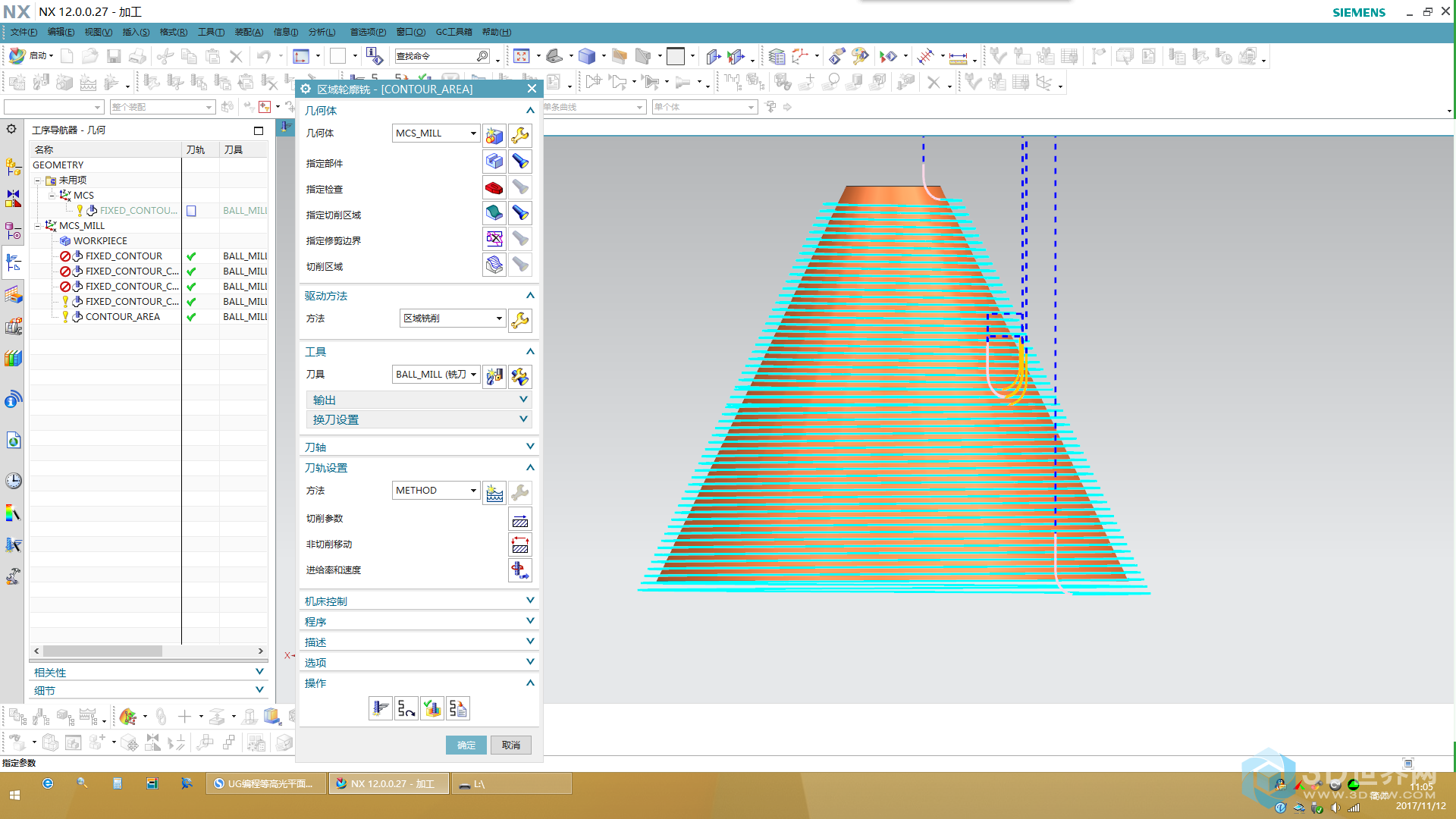Viewport: 1456px width, 819px height.
Task: Open the history clock sidebar icon
Action: [13, 481]
